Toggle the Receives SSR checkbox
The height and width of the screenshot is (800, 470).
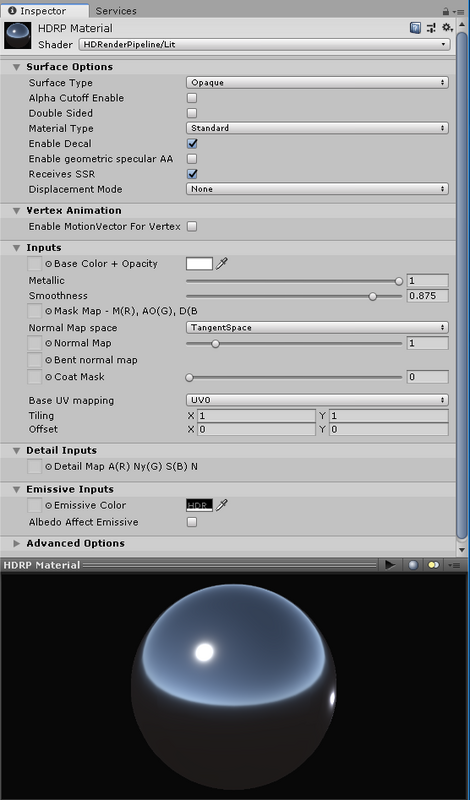tap(192, 174)
